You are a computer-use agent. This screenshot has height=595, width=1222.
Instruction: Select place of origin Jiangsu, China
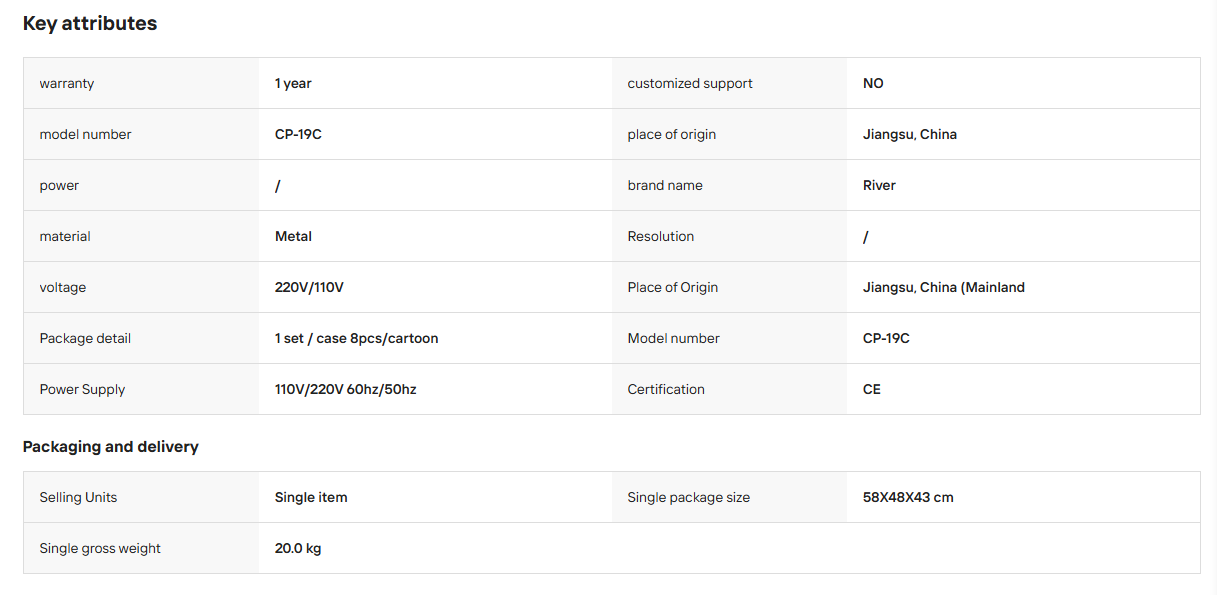[x=910, y=134]
